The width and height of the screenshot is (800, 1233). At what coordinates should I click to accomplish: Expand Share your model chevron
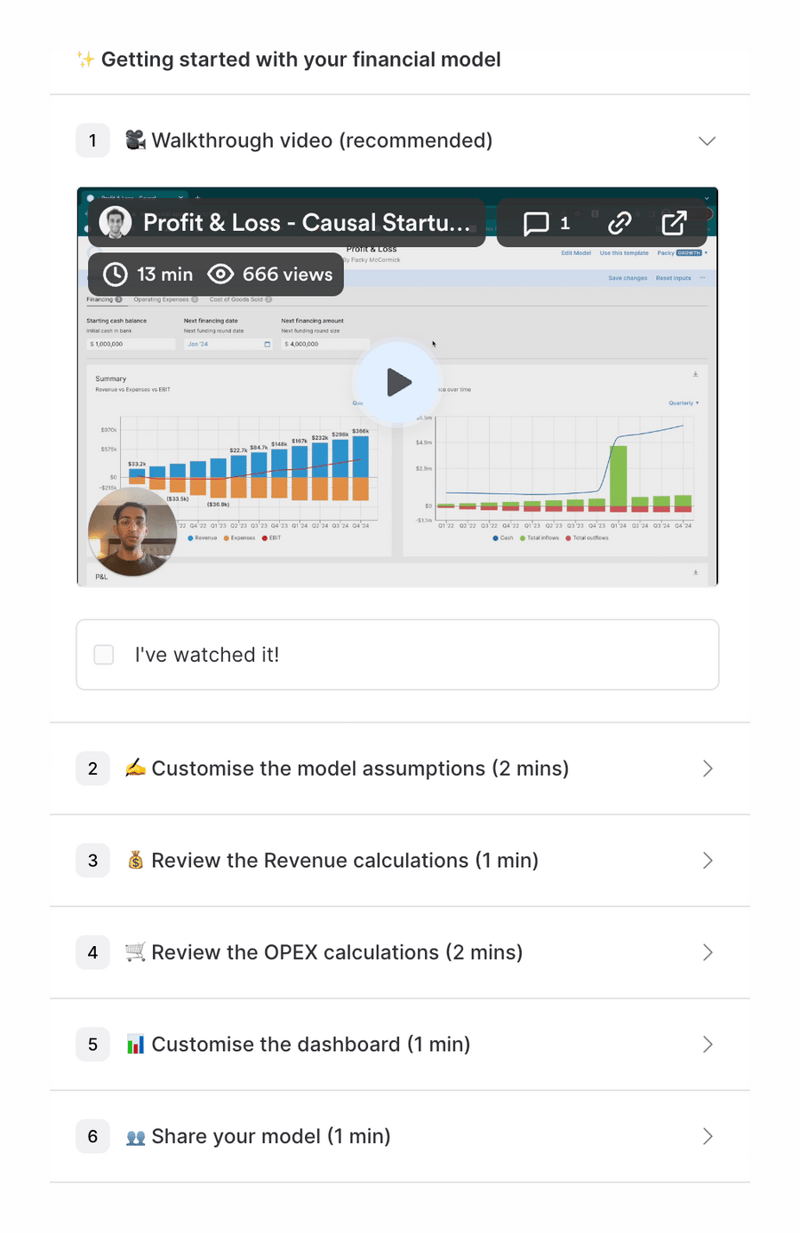point(707,1137)
